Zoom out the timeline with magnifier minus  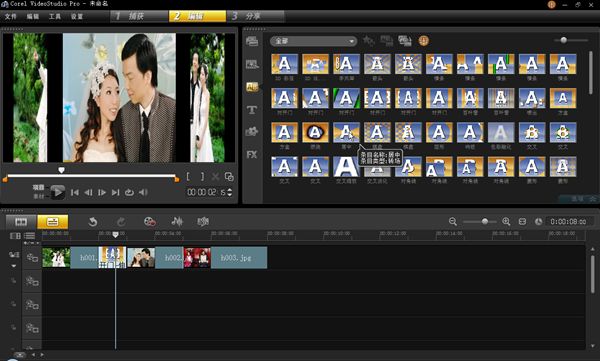click(453, 221)
